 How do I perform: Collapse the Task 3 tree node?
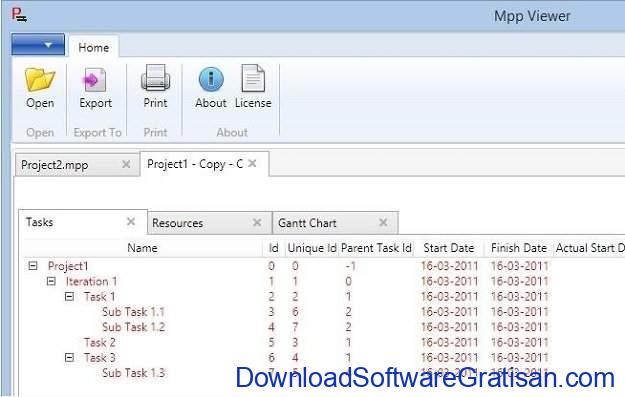pos(69,358)
